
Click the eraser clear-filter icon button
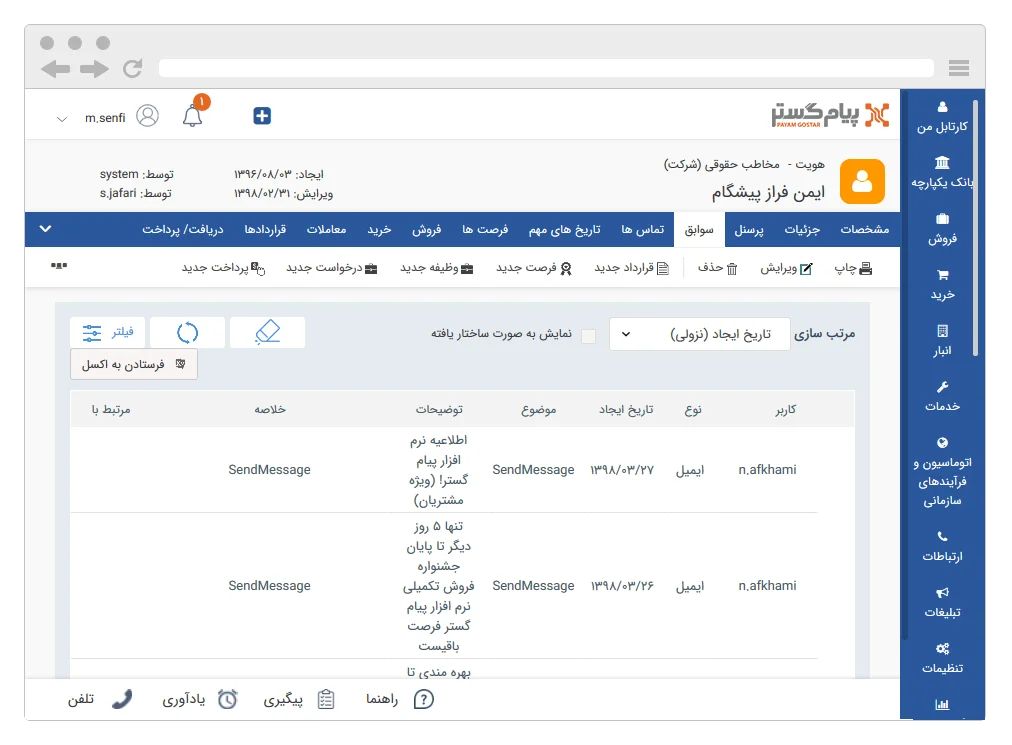267,333
